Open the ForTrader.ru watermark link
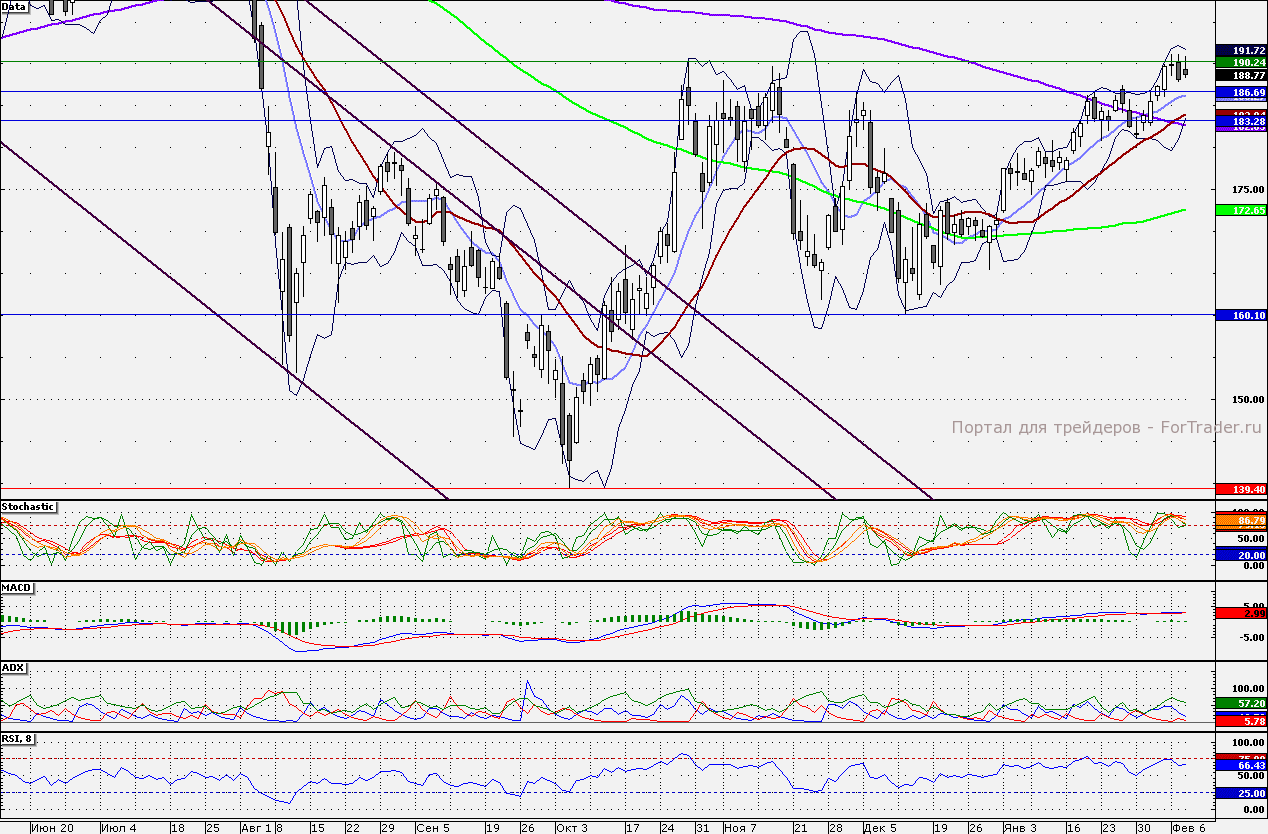 [x=1105, y=427]
